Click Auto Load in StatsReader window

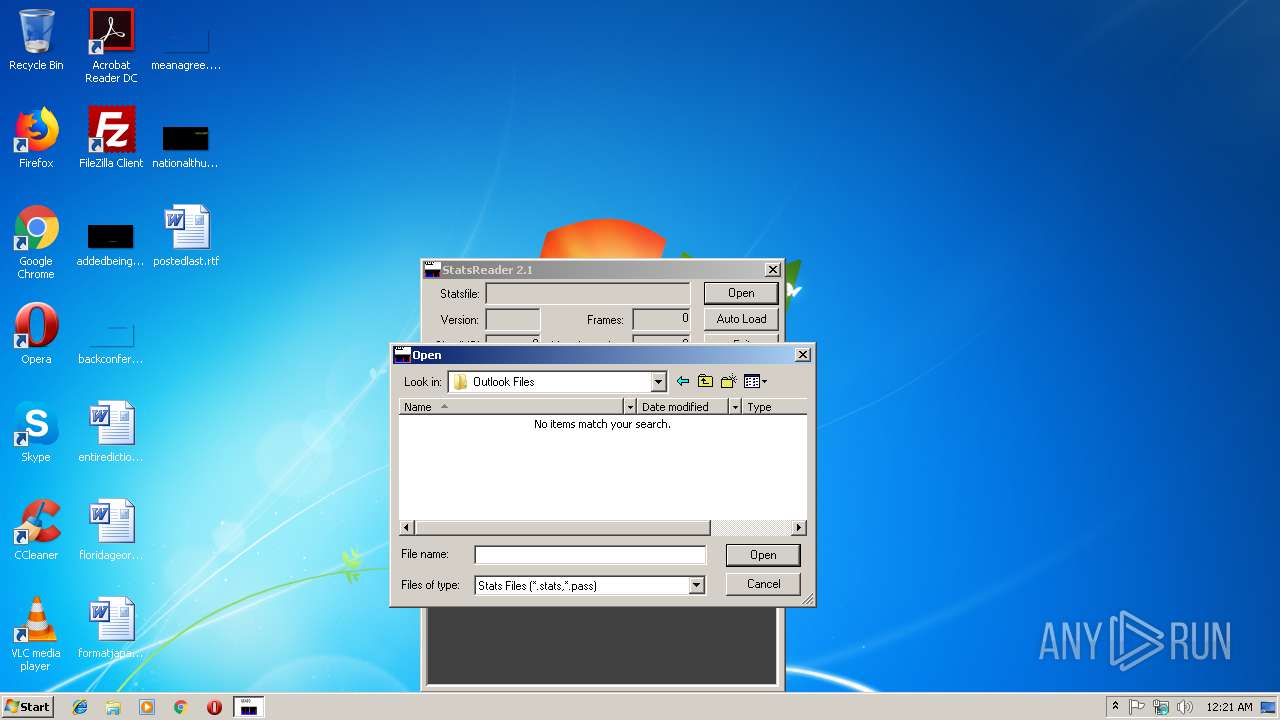click(x=741, y=319)
